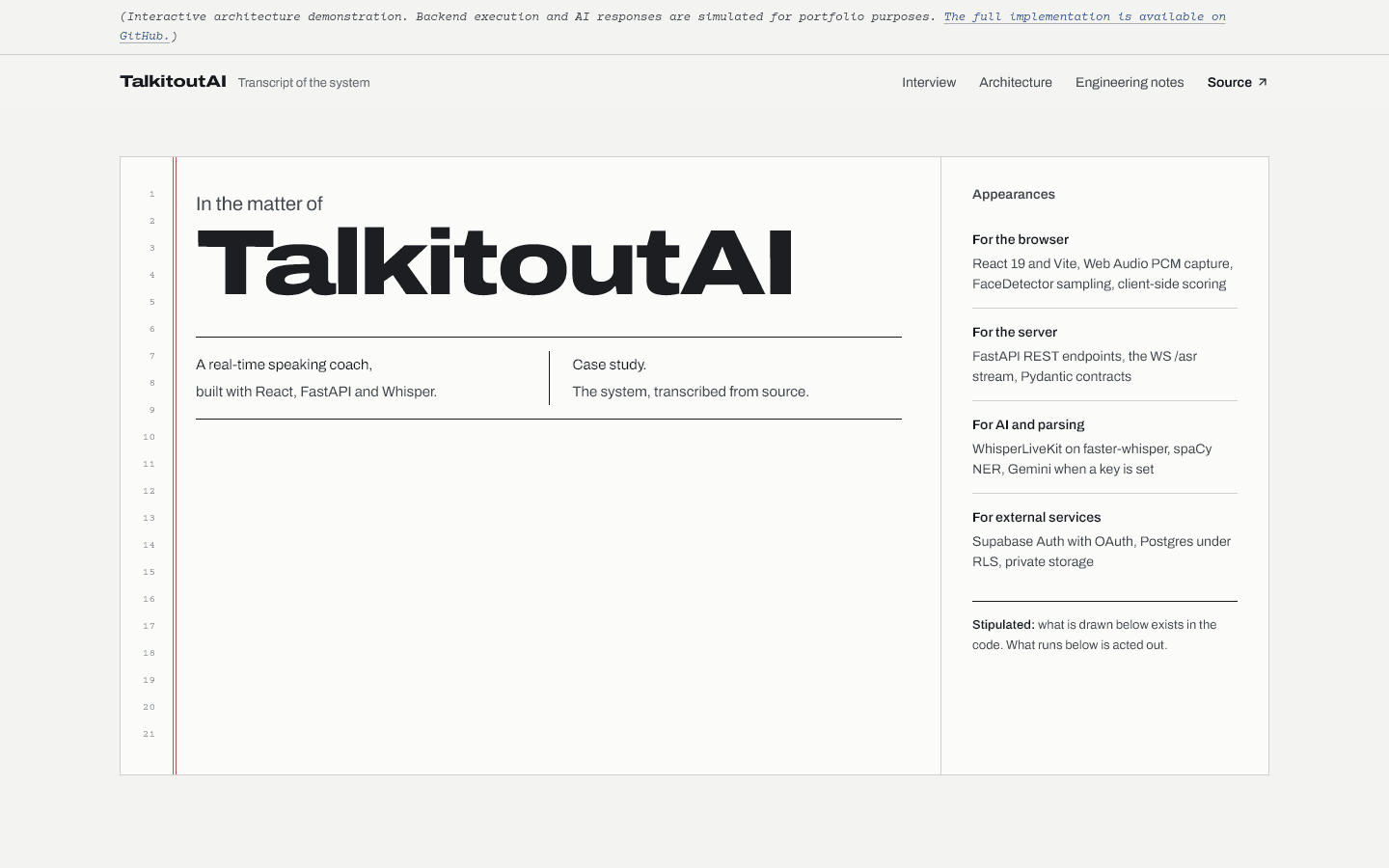Click the 'Stipulated:' note text
The height and width of the screenshot is (868, 1389).
point(1095,635)
